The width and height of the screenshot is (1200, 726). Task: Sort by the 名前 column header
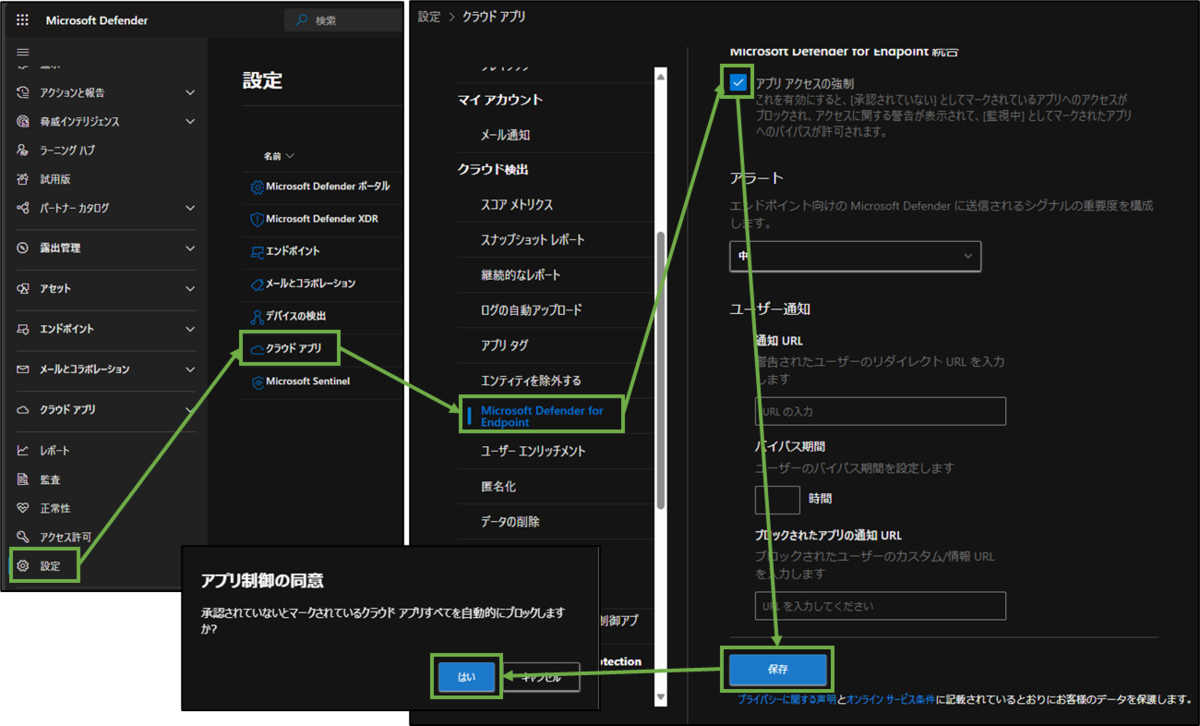click(x=279, y=157)
